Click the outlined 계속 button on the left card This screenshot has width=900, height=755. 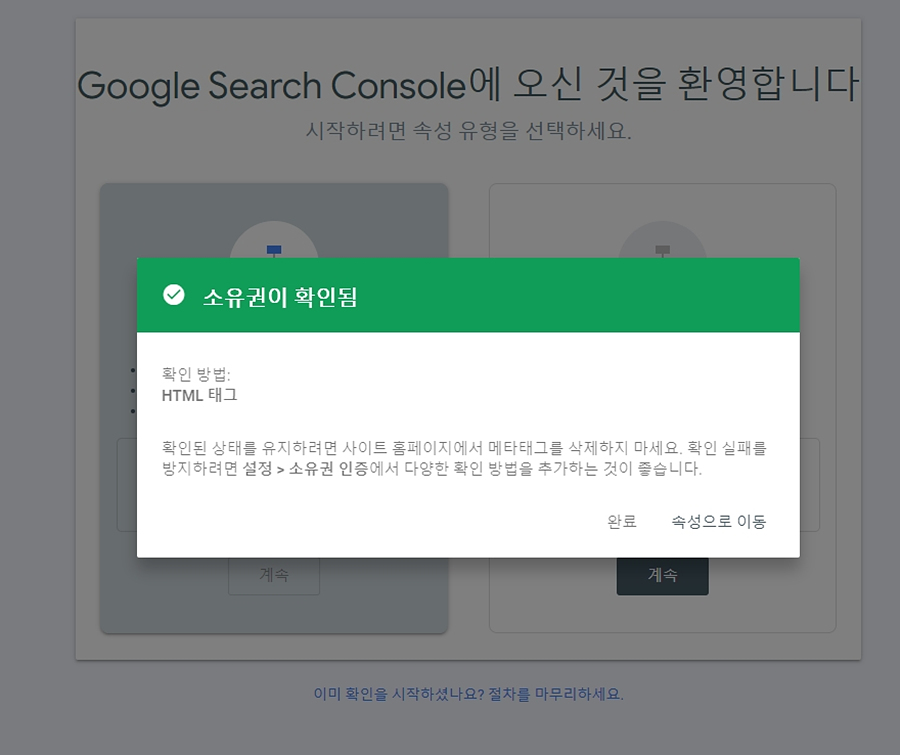(274, 575)
